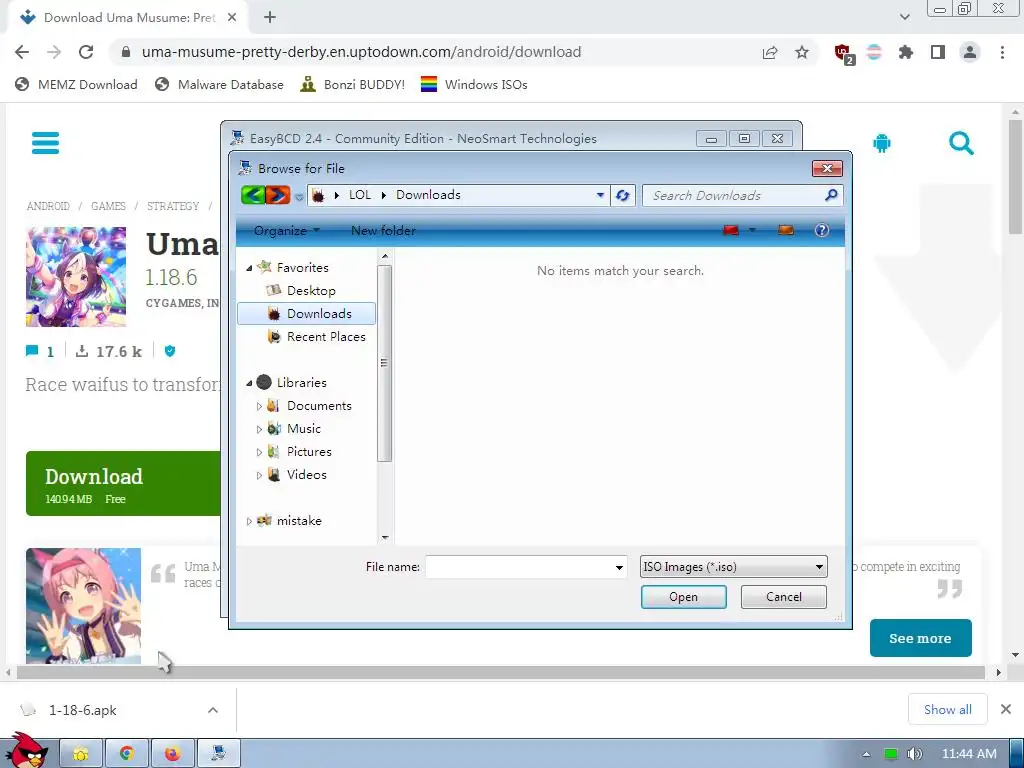This screenshot has width=1024, height=768.
Task: Open Uptodown hamburger menu
Action: (x=45, y=142)
